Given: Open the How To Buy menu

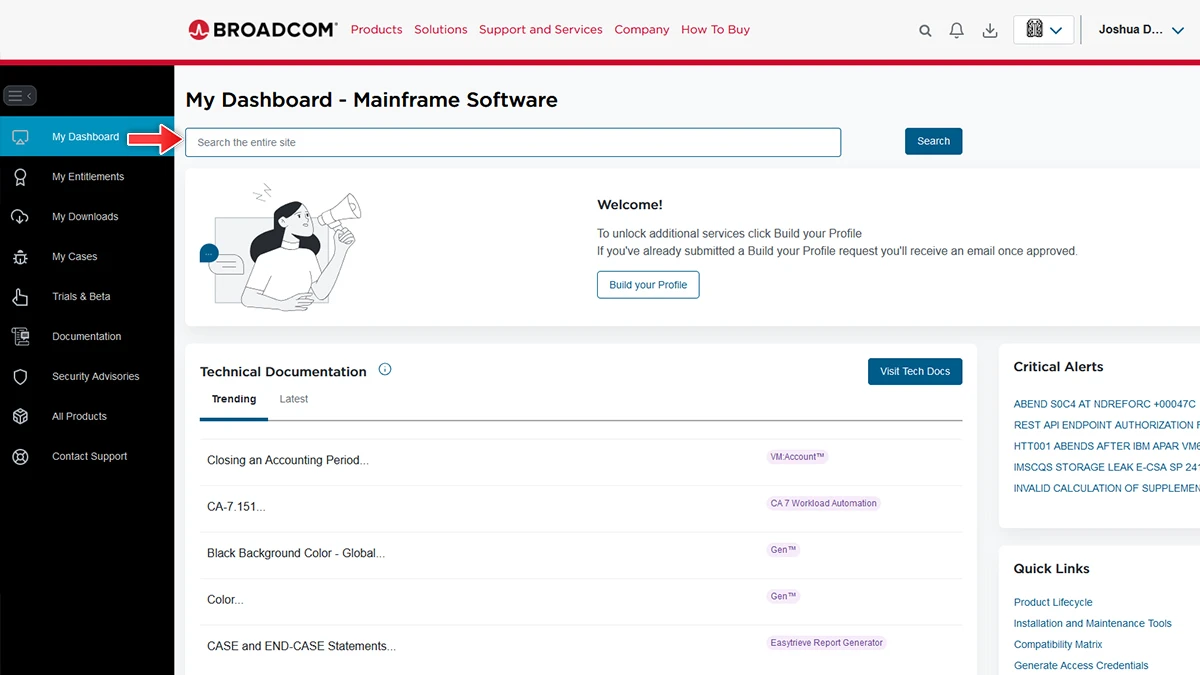Looking at the screenshot, I should (715, 30).
